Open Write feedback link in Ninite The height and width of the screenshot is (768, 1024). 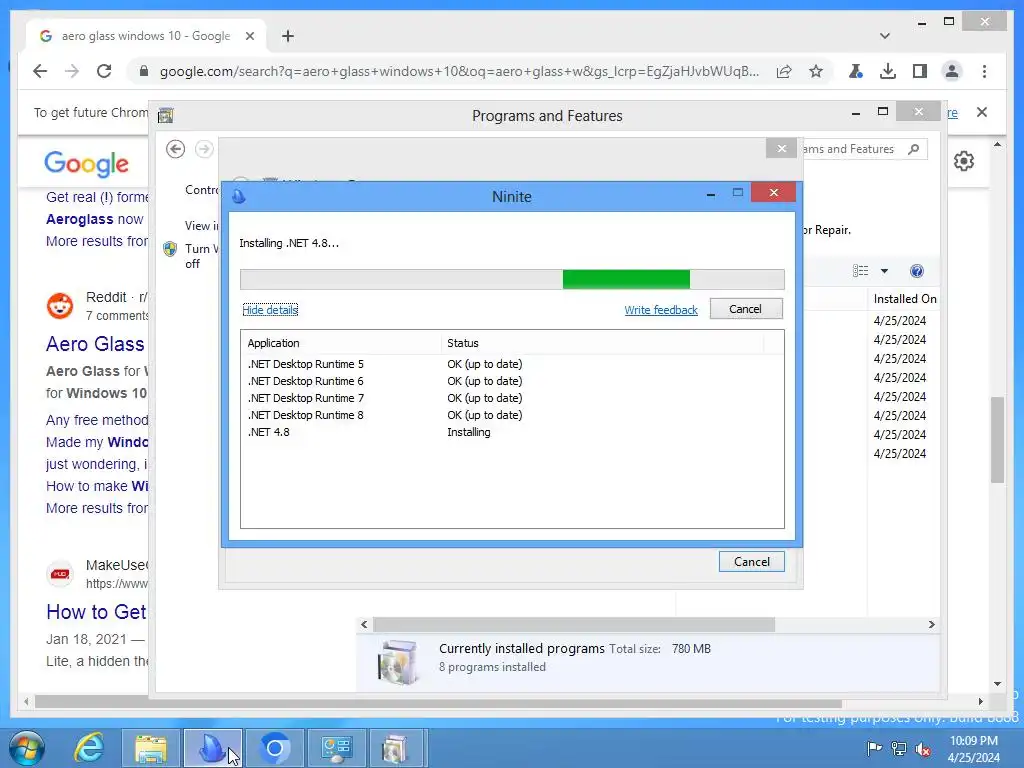click(661, 310)
